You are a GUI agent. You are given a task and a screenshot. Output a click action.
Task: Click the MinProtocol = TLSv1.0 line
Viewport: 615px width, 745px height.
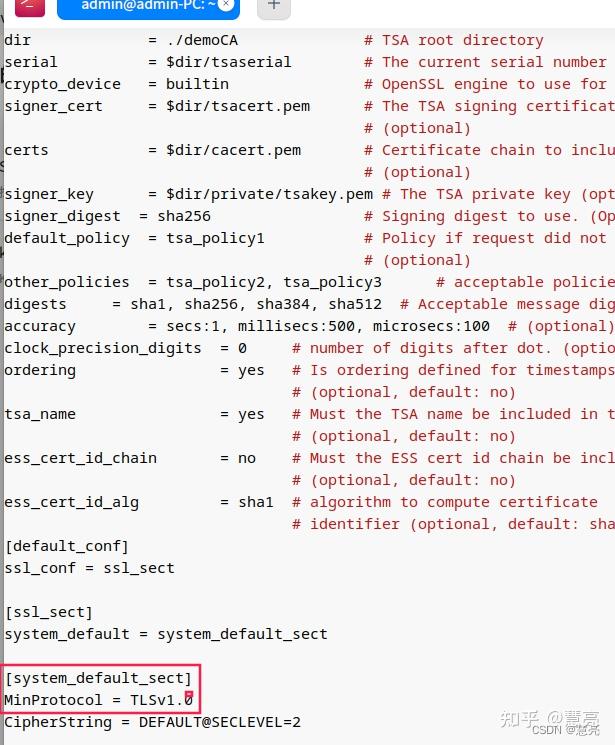[99, 700]
